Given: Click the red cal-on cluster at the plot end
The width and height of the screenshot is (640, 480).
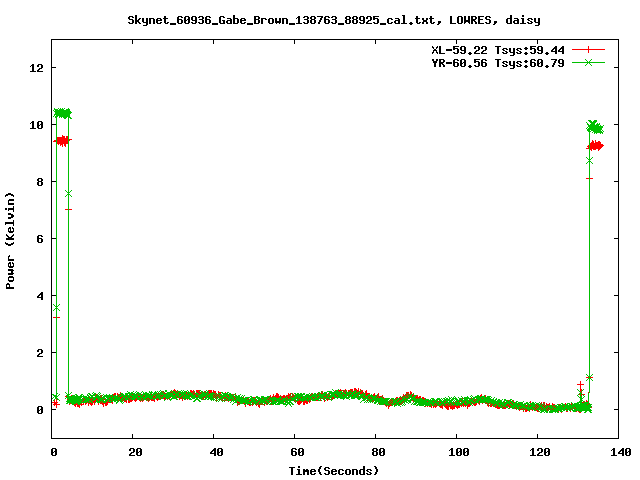Looking at the screenshot, I should (596, 146).
